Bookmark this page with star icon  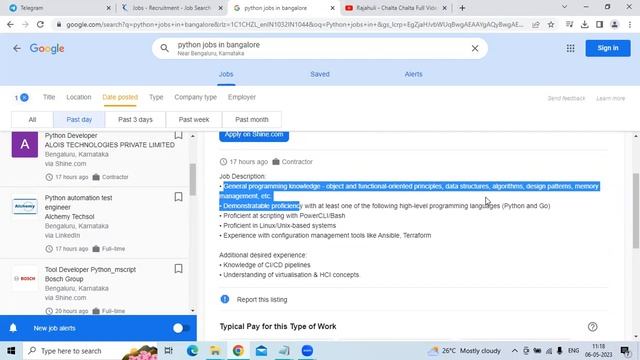551,24
